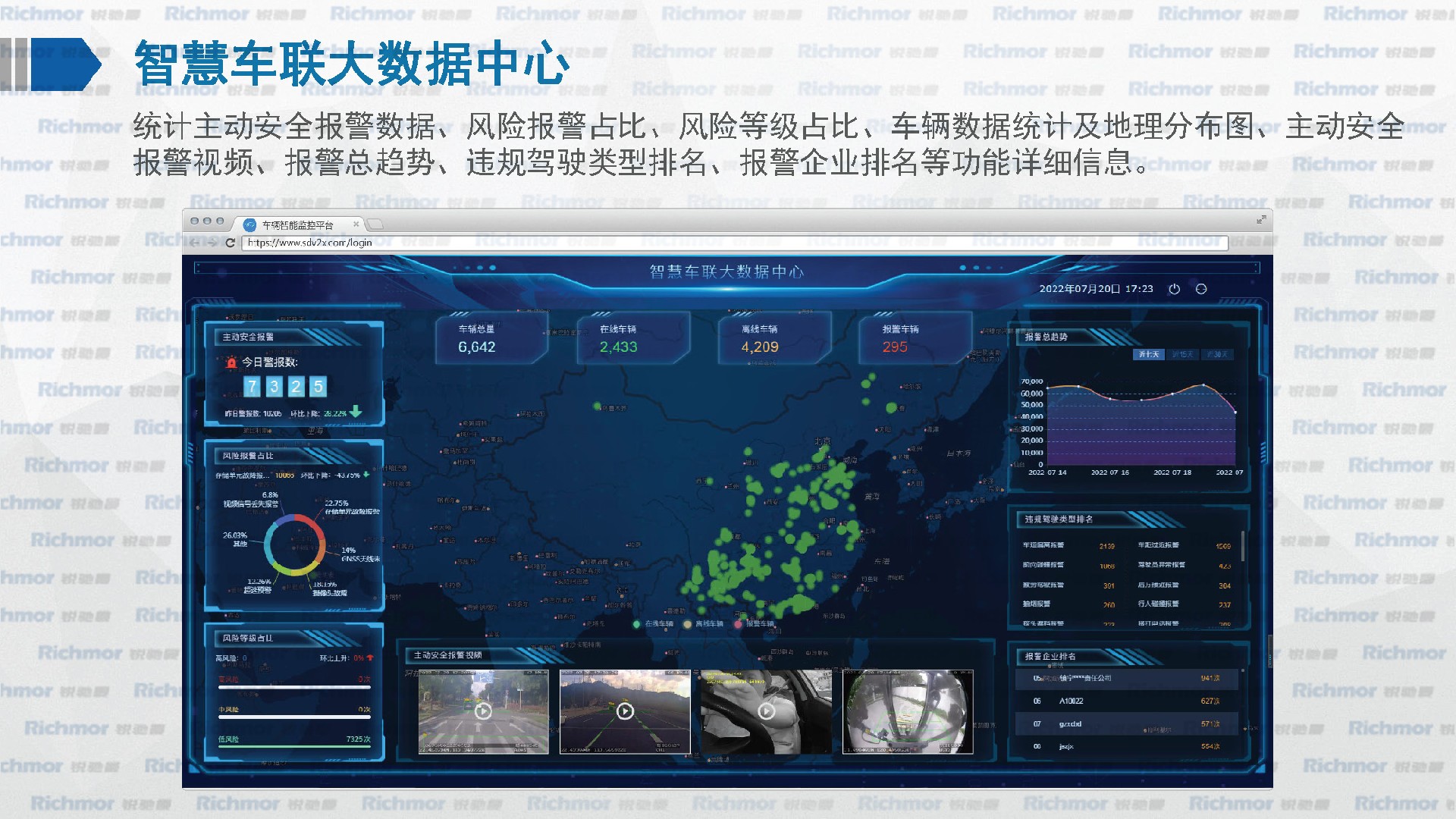Click the 车道偏离报警 2139 row

tap(1069, 545)
